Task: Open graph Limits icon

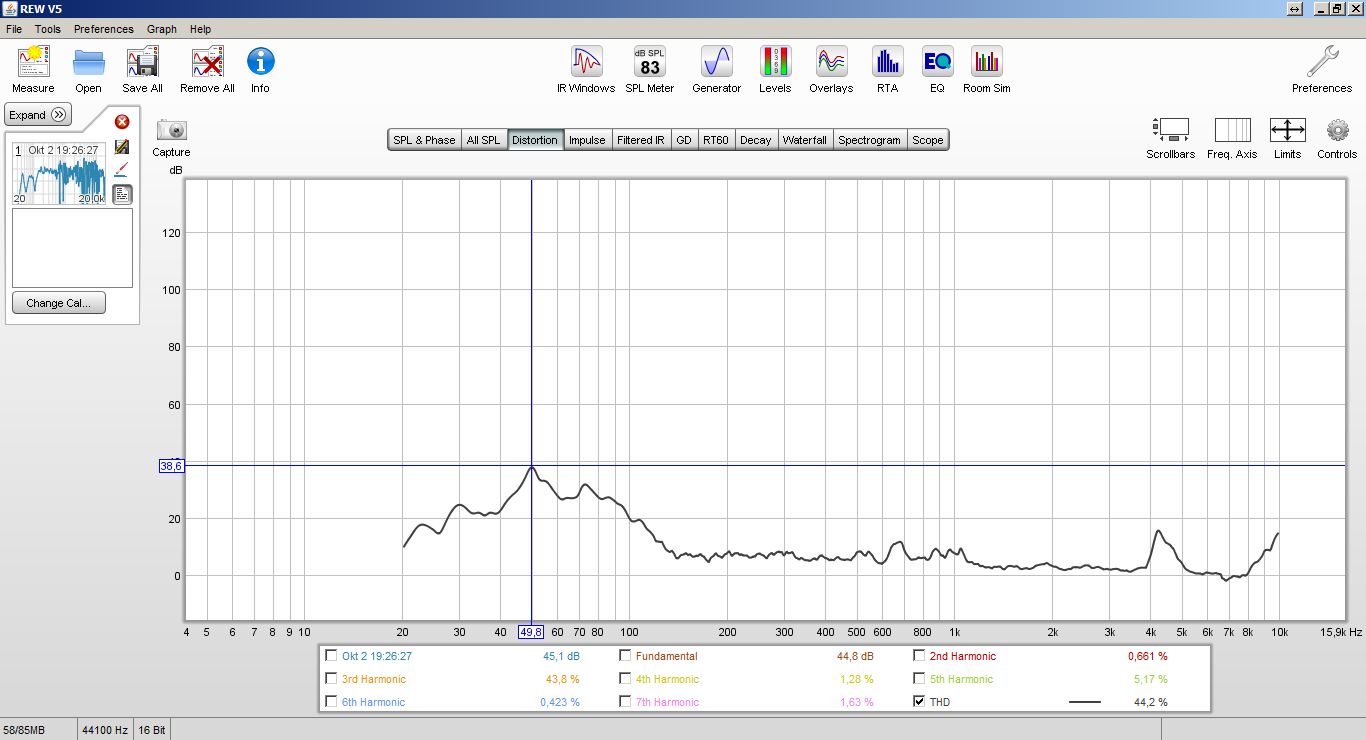Action: (x=1287, y=130)
